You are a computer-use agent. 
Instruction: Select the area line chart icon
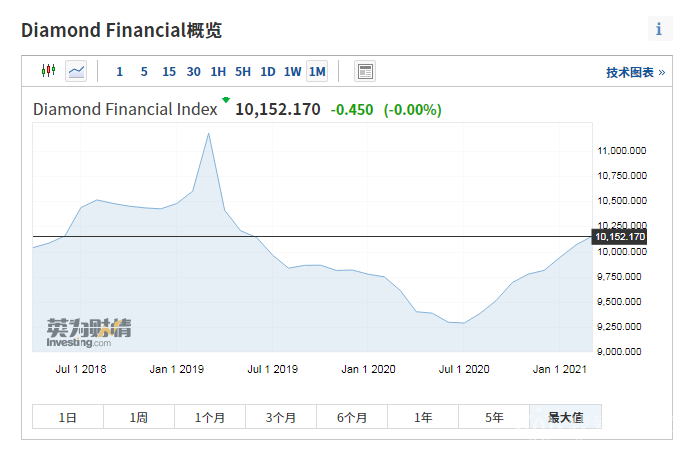point(76,71)
